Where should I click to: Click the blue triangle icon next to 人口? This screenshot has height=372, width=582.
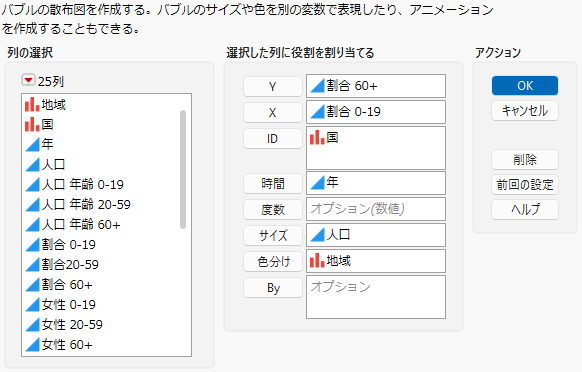pos(32,164)
